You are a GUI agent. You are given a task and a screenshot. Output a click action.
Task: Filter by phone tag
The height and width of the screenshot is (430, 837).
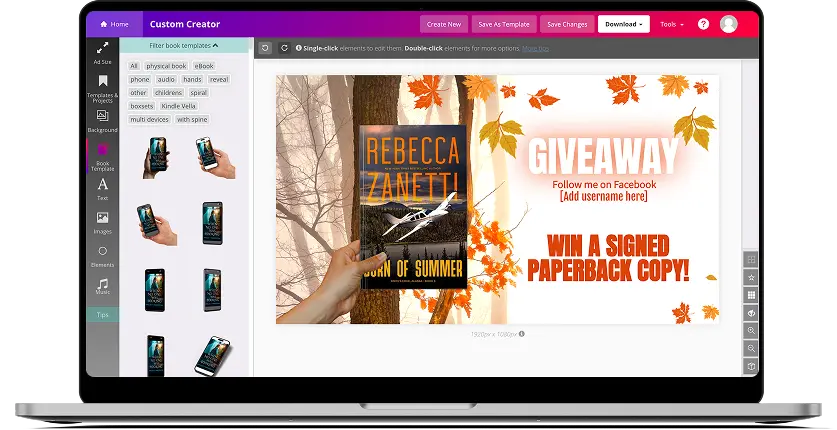(x=139, y=79)
